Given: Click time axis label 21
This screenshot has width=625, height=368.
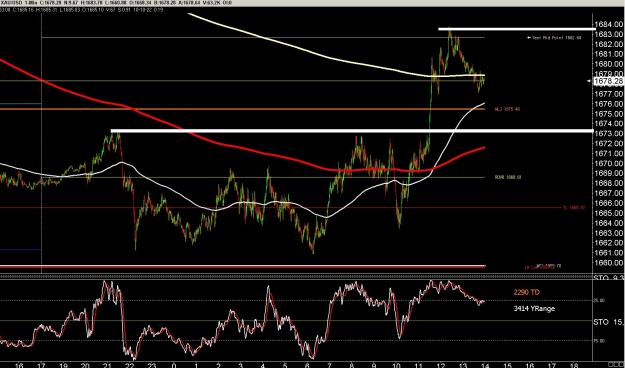Looking at the screenshot, I should [x=107, y=365].
